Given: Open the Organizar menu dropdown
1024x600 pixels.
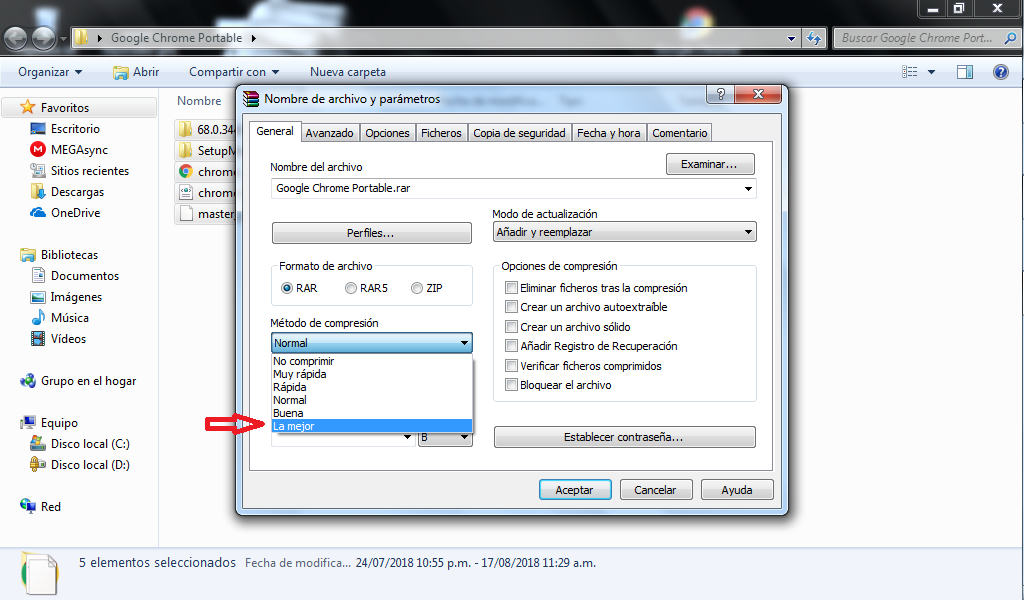Looking at the screenshot, I should click(x=50, y=72).
